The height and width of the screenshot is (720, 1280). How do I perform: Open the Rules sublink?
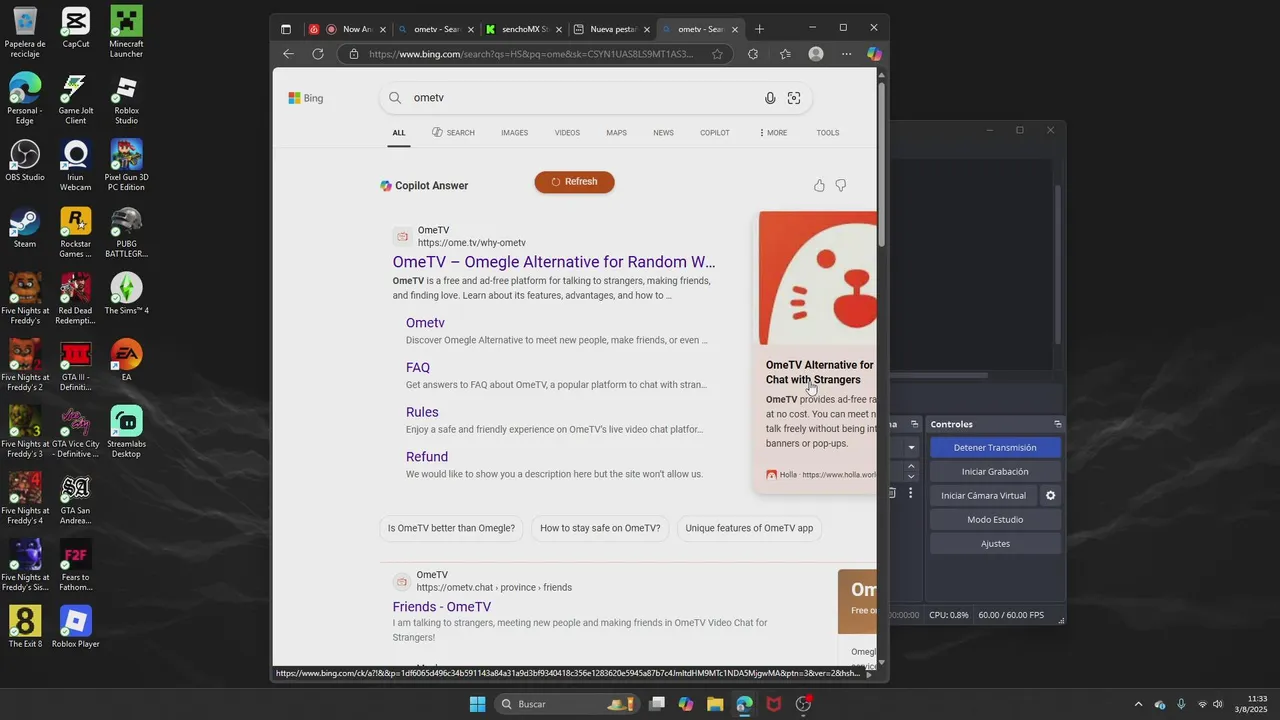pos(422,412)
